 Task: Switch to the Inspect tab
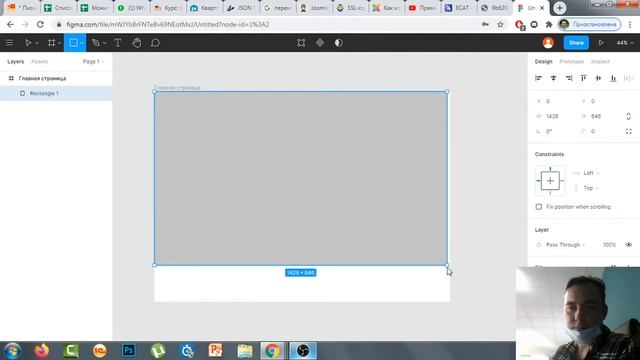tap(600, 62)
